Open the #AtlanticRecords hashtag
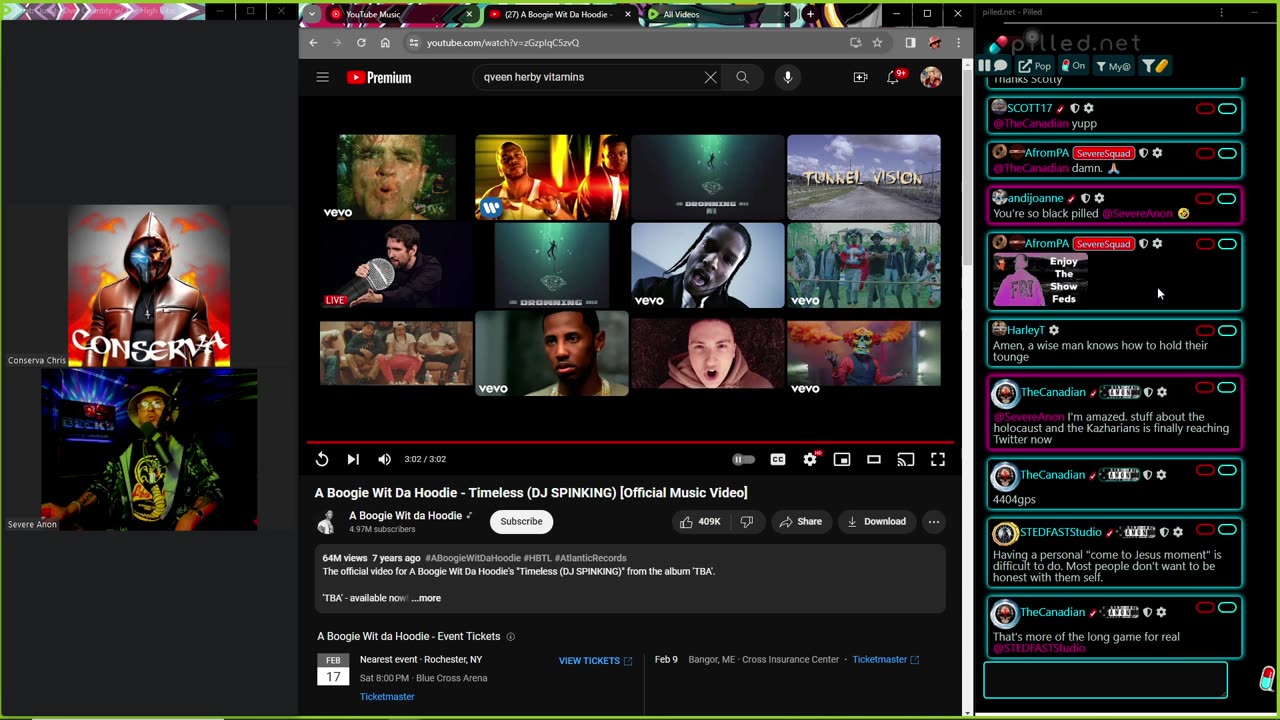The width and height of the screenshot is (1280, 720). [x=591, y=558]
